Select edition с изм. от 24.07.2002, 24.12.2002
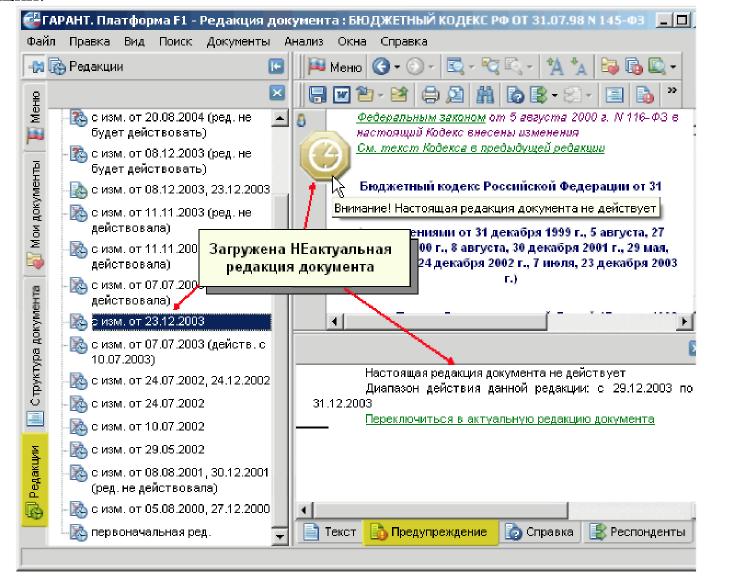Image resolution: width=731 pixels, height=577 pixels. point(170,380)
